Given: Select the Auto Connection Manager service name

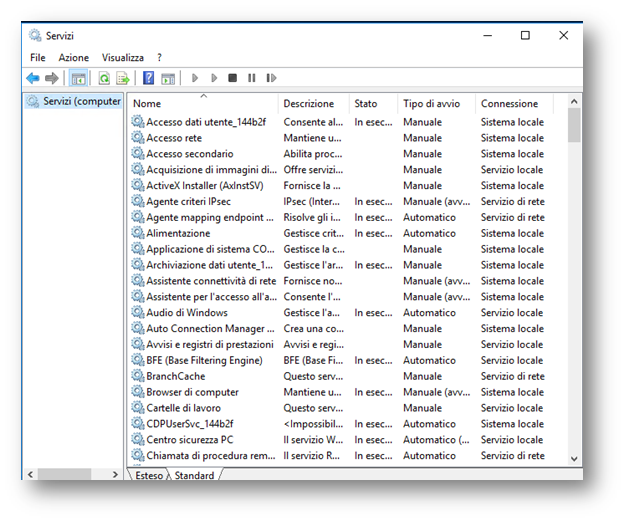Looking at the screenshot, I should (x=210, y=329).
